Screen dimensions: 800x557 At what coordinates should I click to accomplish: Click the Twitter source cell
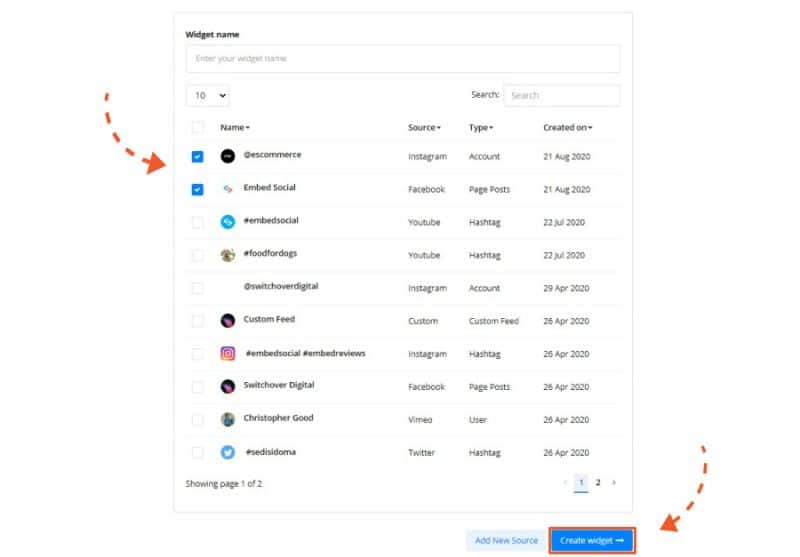coord(421,452)
